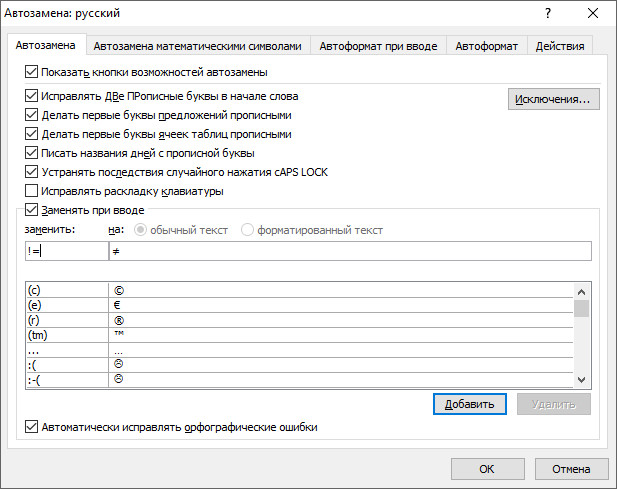Select обычный текст radio button

(140, 230)
